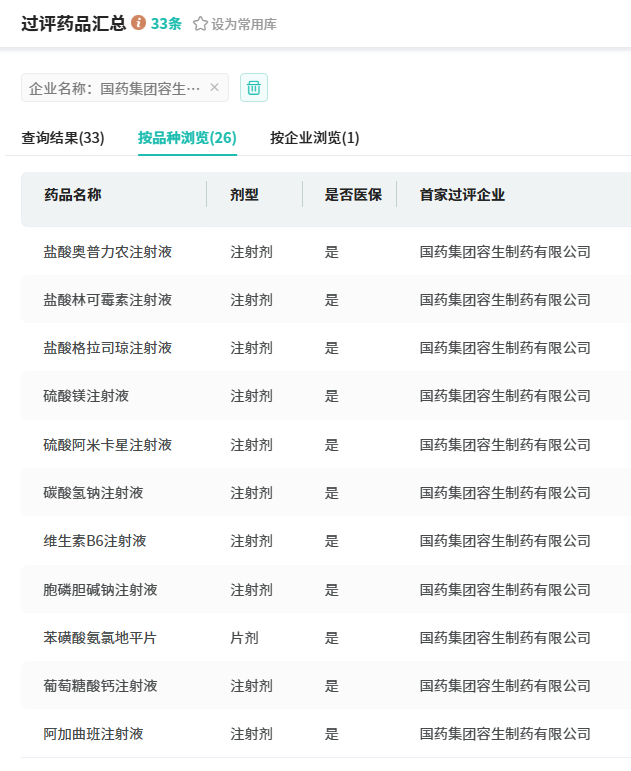The width and height of the screenshot is (631, 771).
Task: Open 盐酸林可霉素注射液 drug entry
Action: 108,299
